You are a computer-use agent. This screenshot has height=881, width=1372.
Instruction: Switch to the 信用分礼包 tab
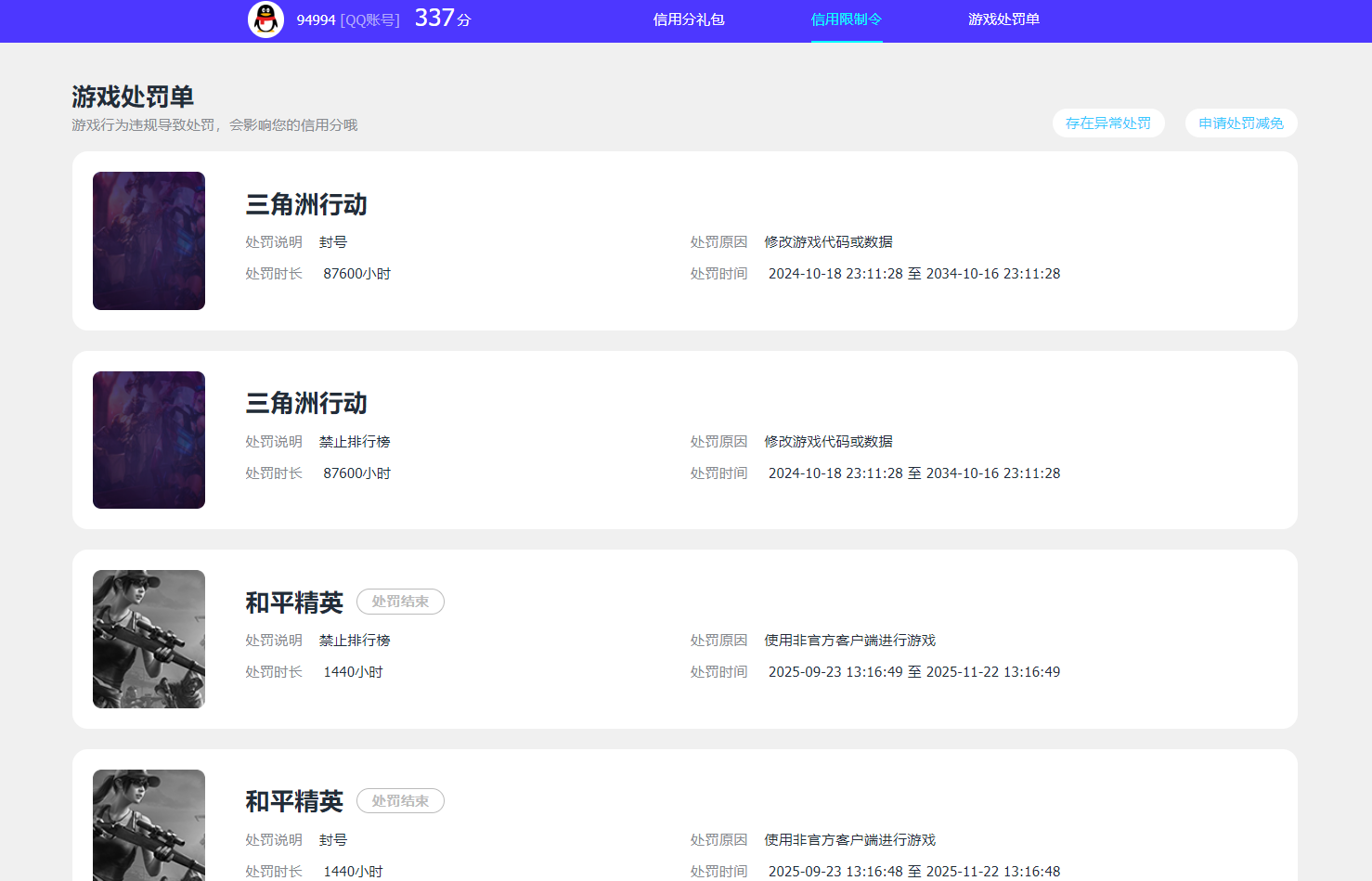tap(688, 19)
